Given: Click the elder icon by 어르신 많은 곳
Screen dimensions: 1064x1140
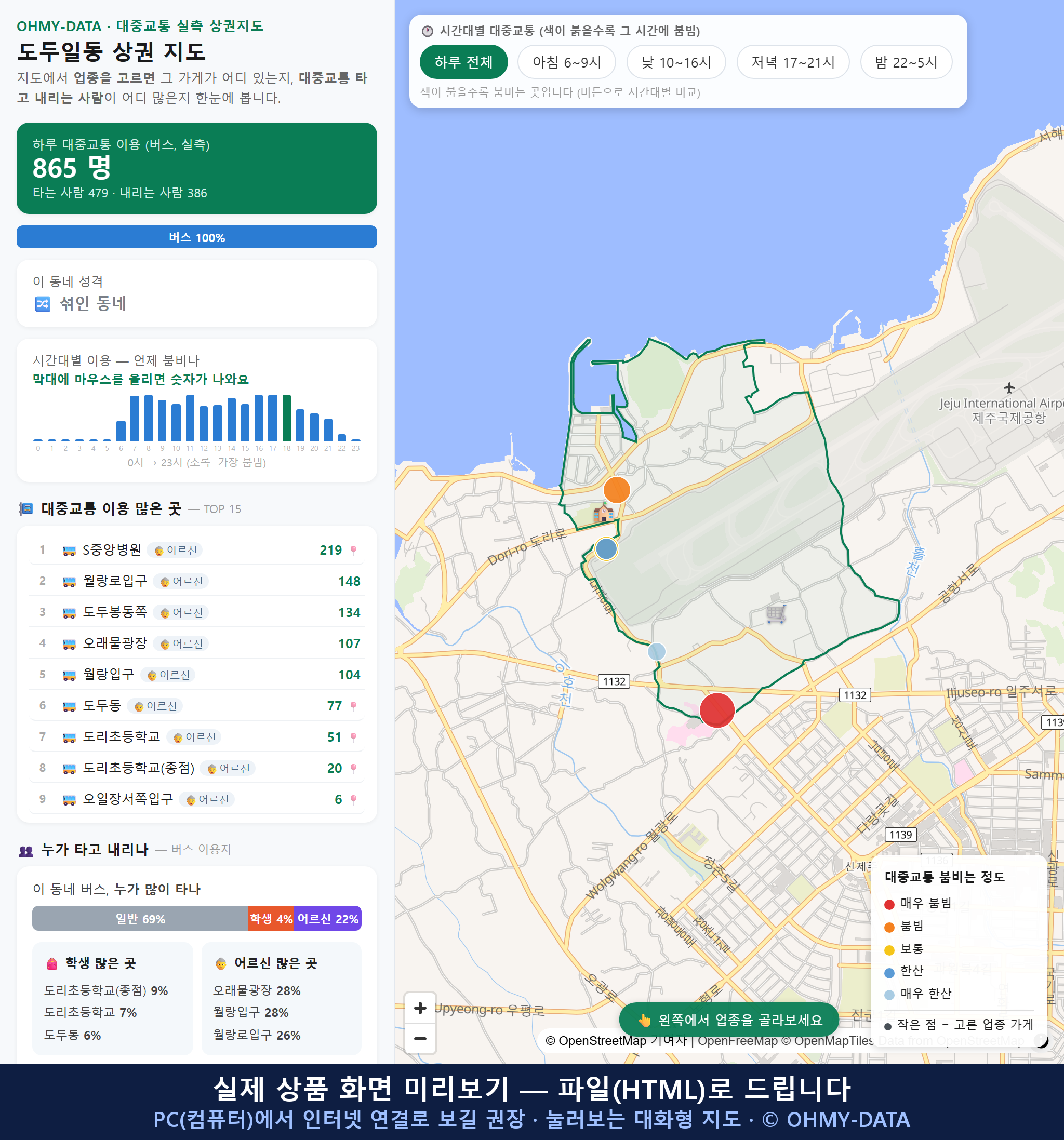Looking at the screenshot, I should point(221,963).
